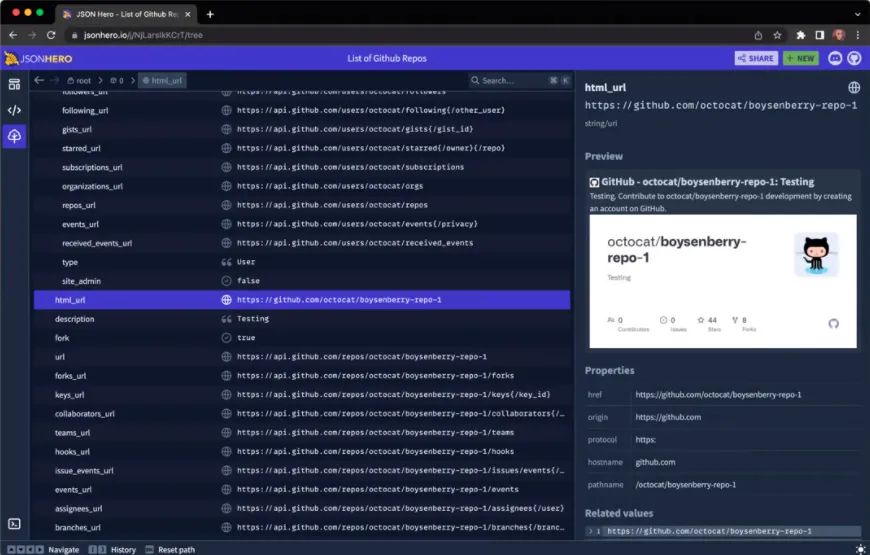Select root in the breadcrumb path
The image size is (870, 555).
(79, 80)
